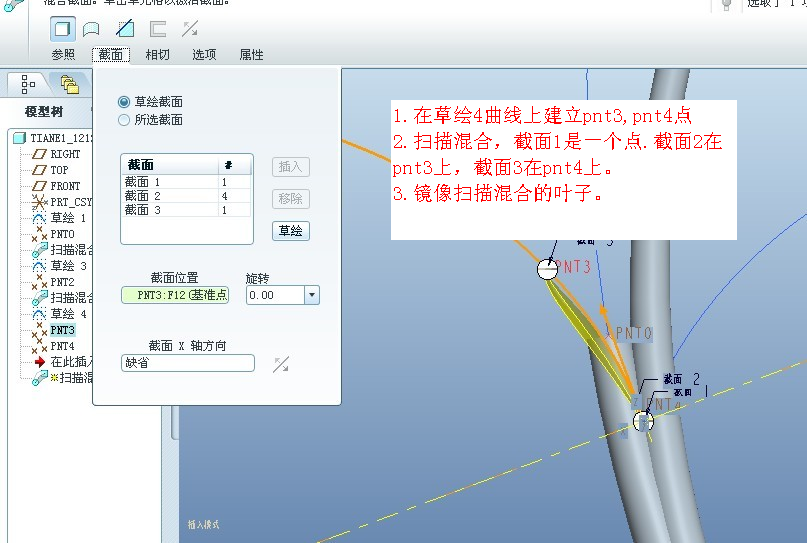This screenshot has height=543, width=807.
Task: Toggle the remove material icon
Action: [x=125, y=28]
